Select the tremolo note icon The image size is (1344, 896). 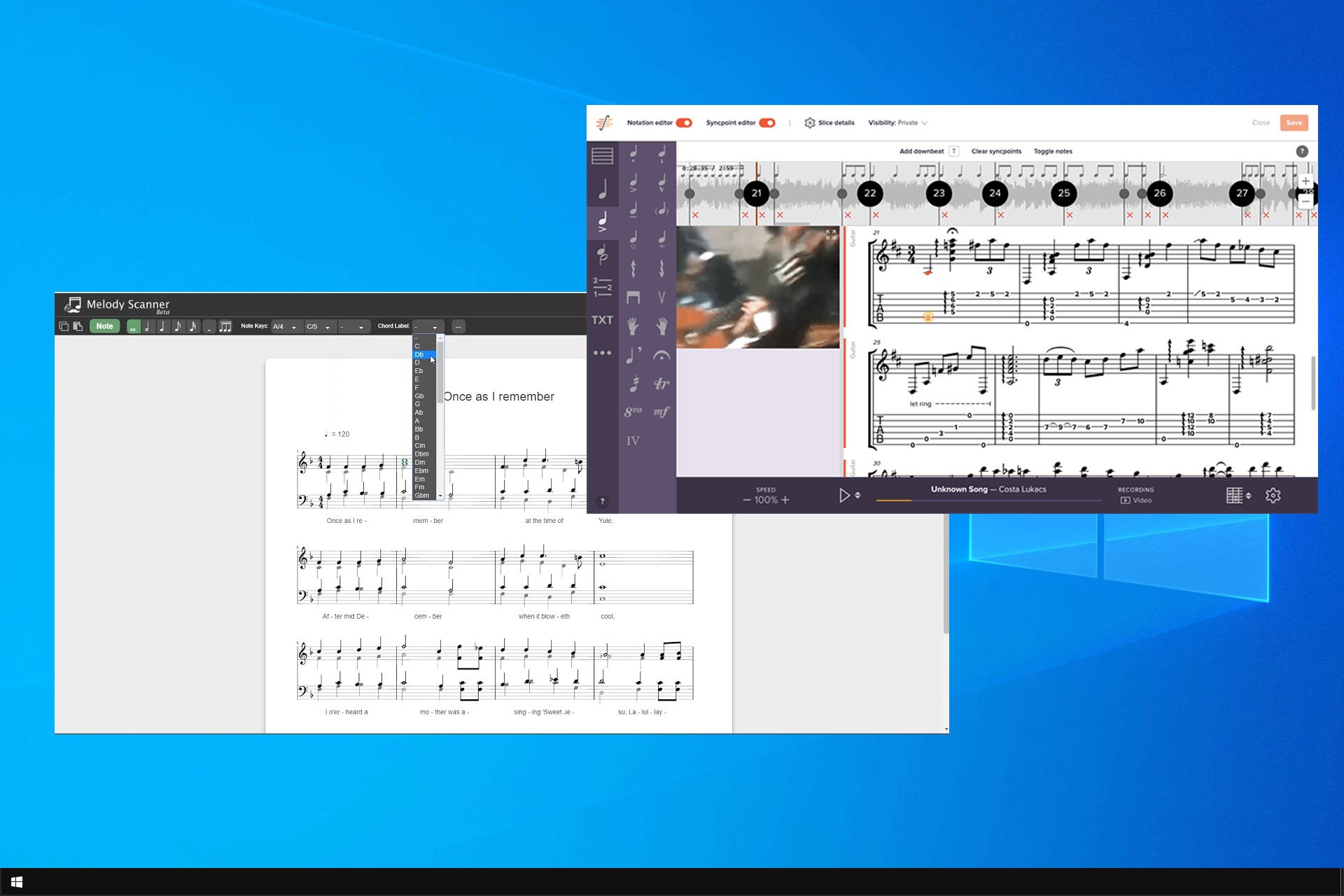click(x=634, y=384)
